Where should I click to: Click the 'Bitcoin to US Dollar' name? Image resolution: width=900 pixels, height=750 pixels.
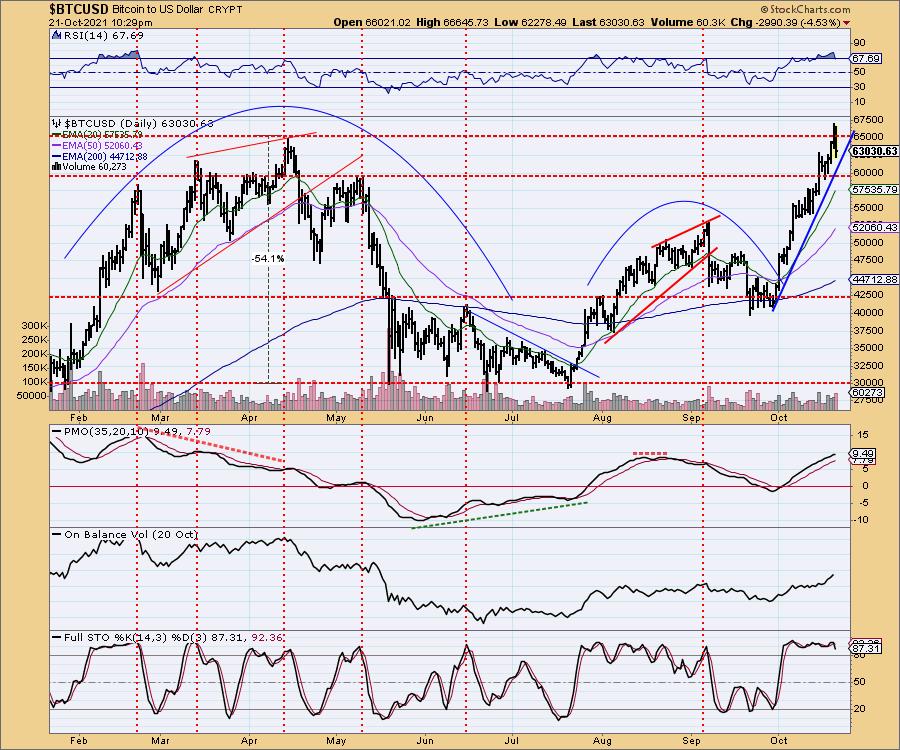coord(157,10)
